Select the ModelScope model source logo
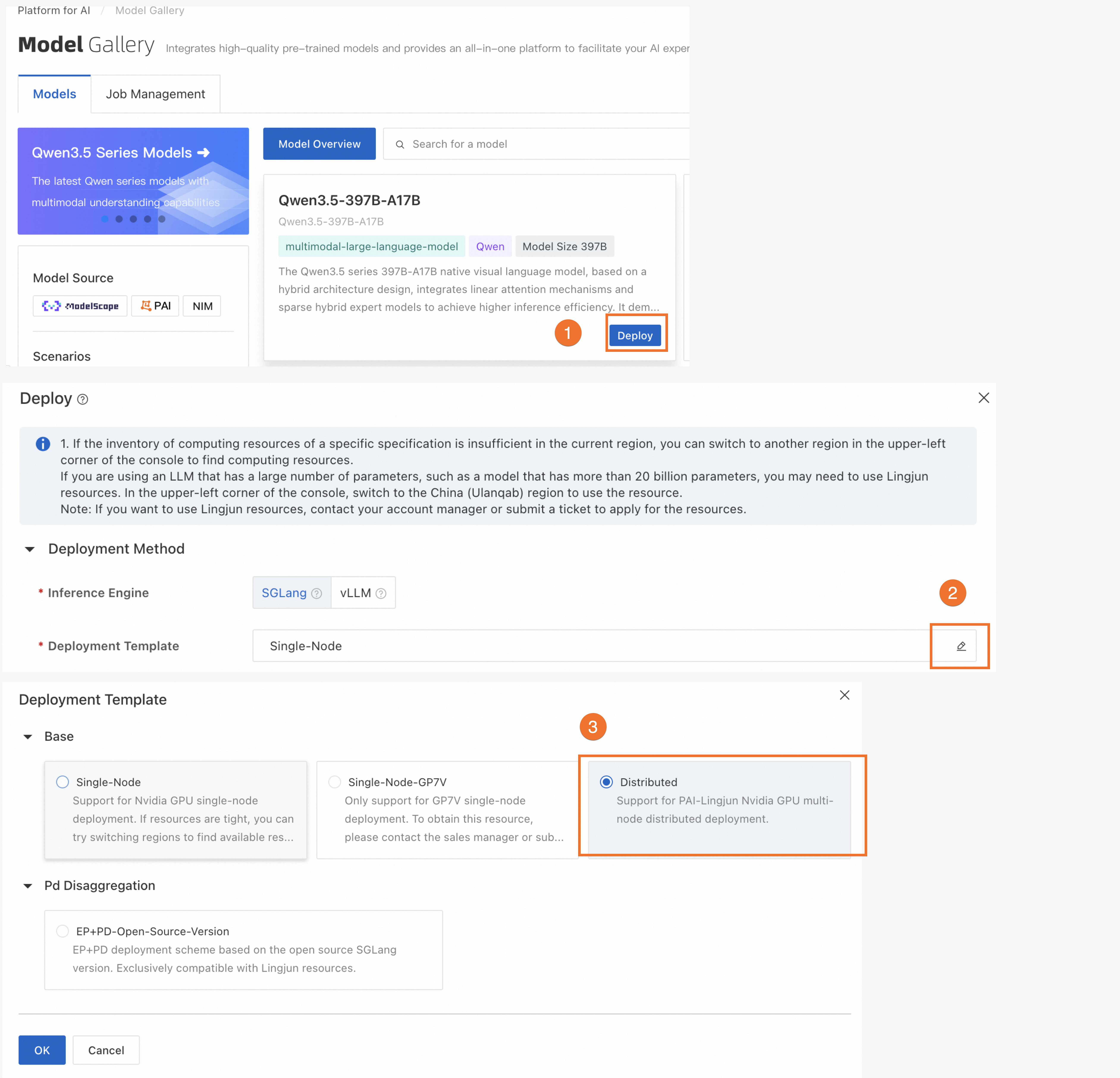1120x1078 pixels. tap(80, 306)
